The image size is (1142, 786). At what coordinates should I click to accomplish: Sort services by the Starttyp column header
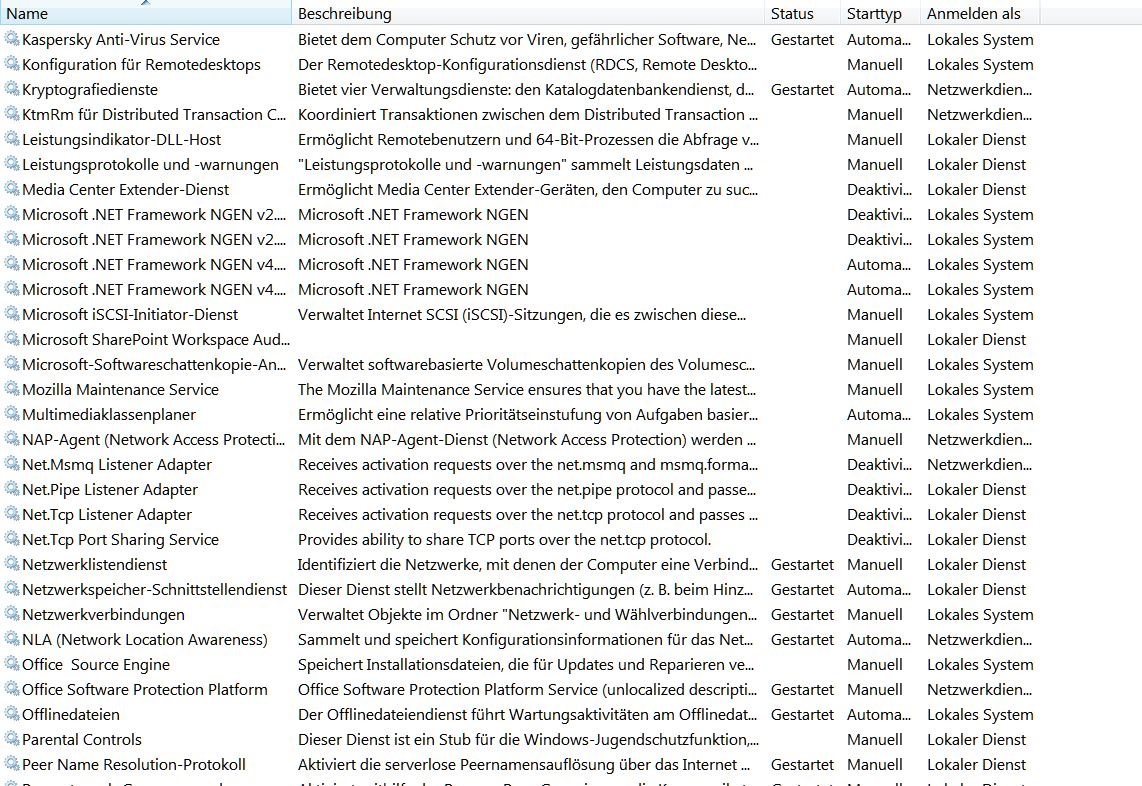click(881, 13)
